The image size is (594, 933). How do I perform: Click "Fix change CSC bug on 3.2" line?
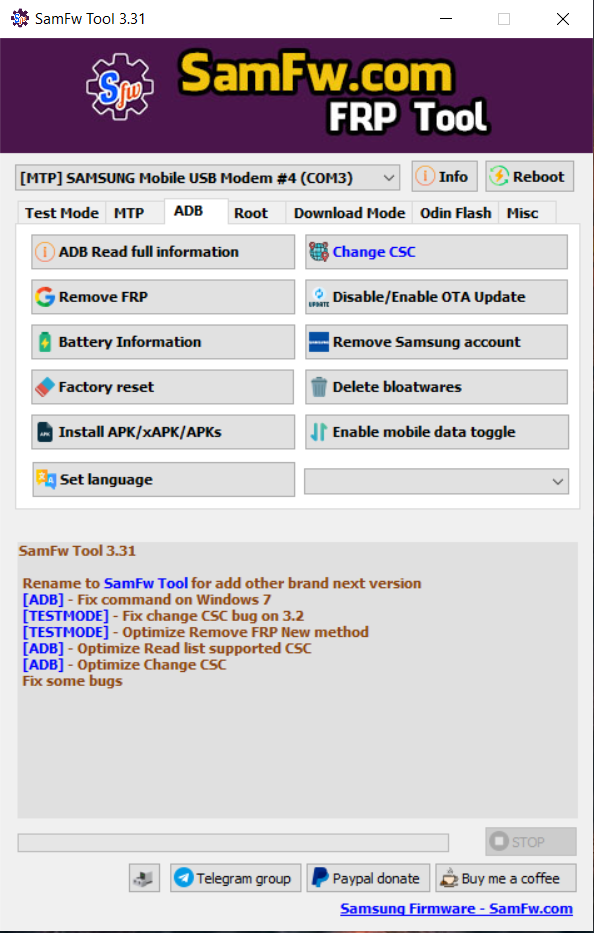coord(213,616)
